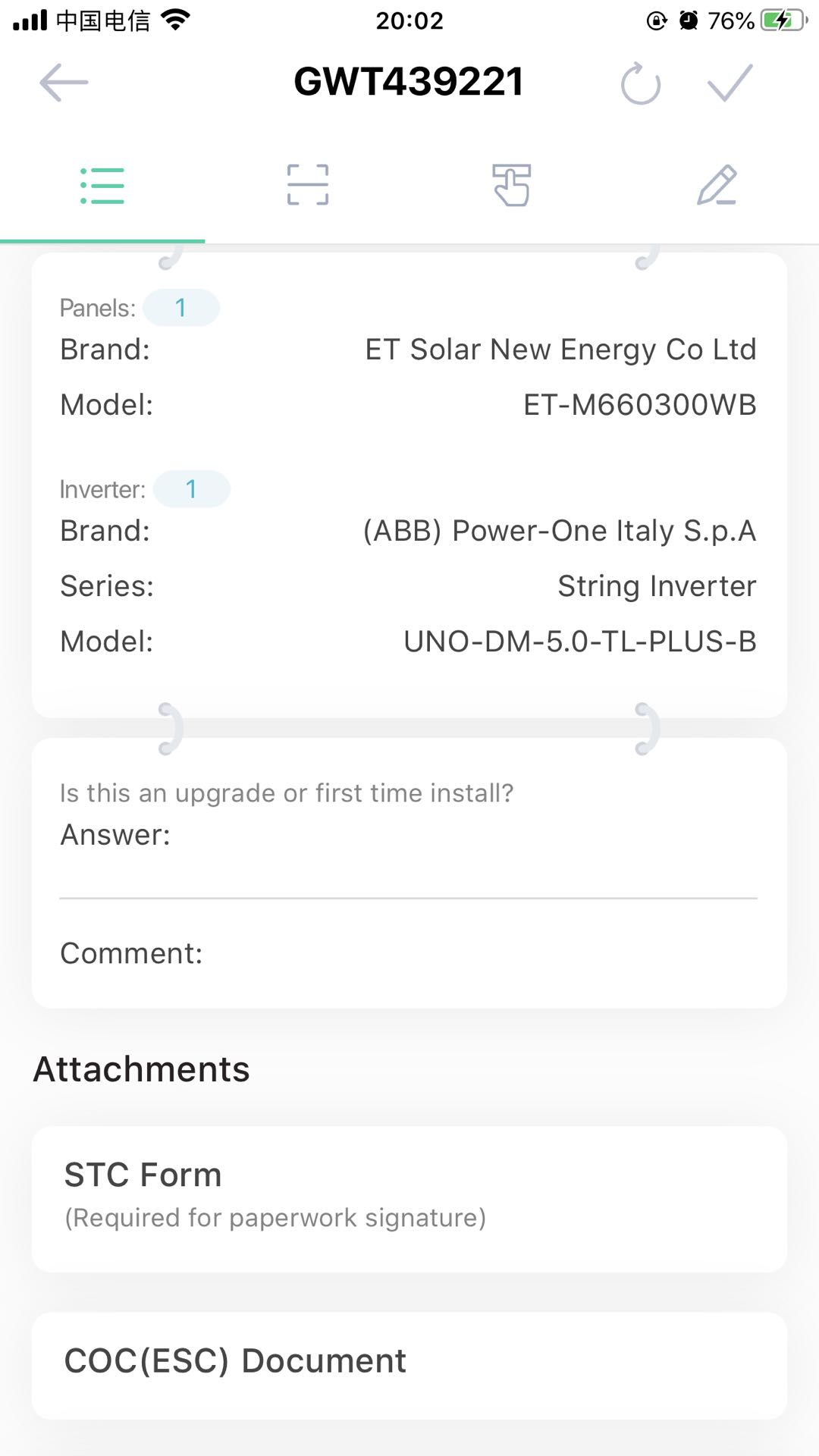The height and width of the screenshot is (1456, 819).
Task: Open the list details tab icon
Action: pos(102,186)
